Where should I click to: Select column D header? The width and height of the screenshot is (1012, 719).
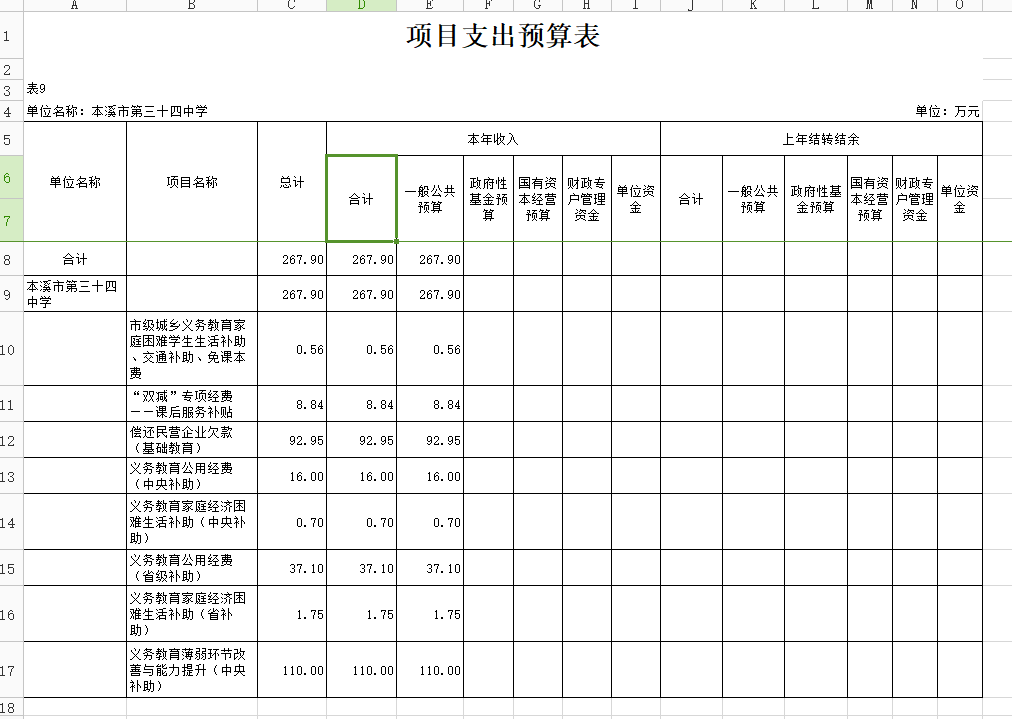(361, 5)
